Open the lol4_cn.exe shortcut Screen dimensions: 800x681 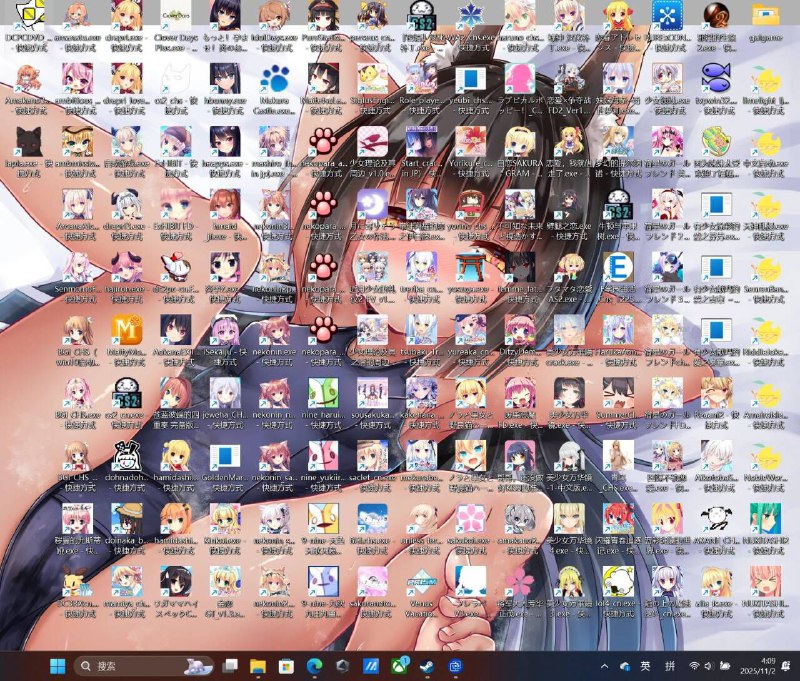(x=618, y=582)
